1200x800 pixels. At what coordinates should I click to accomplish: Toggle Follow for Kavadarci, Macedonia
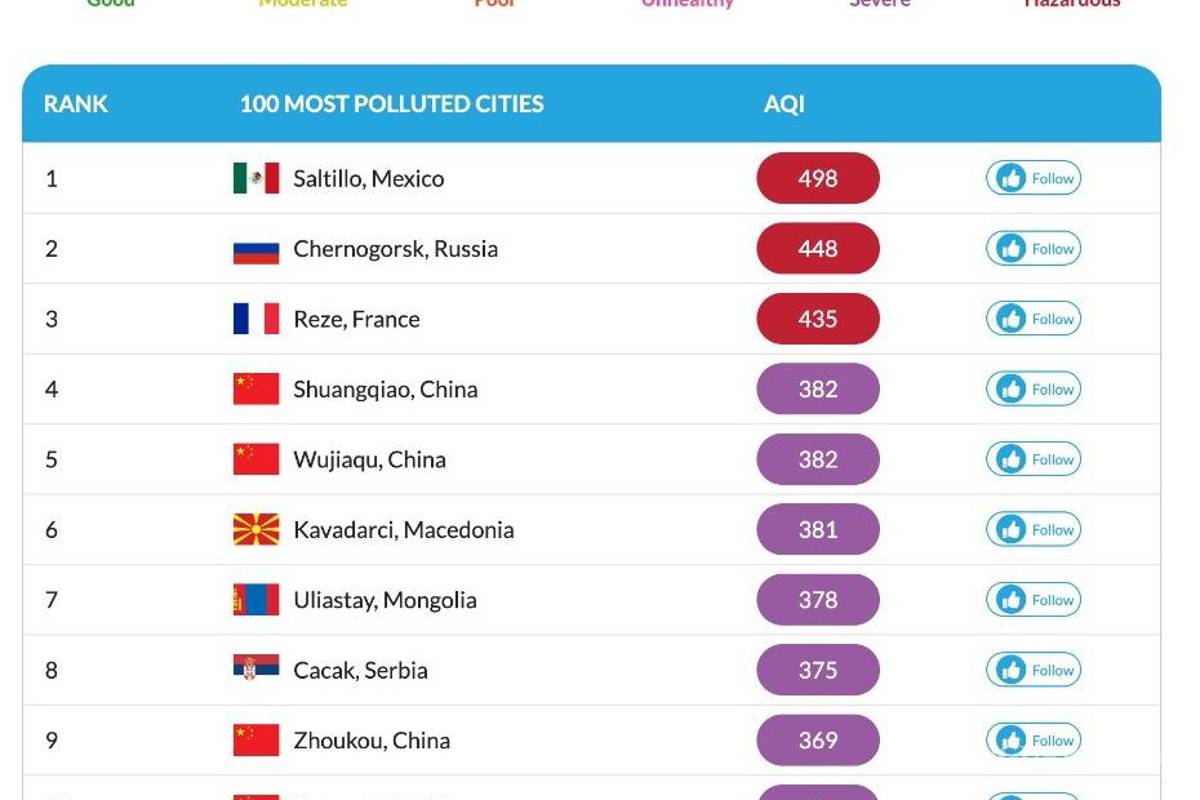coord(1033,529)
